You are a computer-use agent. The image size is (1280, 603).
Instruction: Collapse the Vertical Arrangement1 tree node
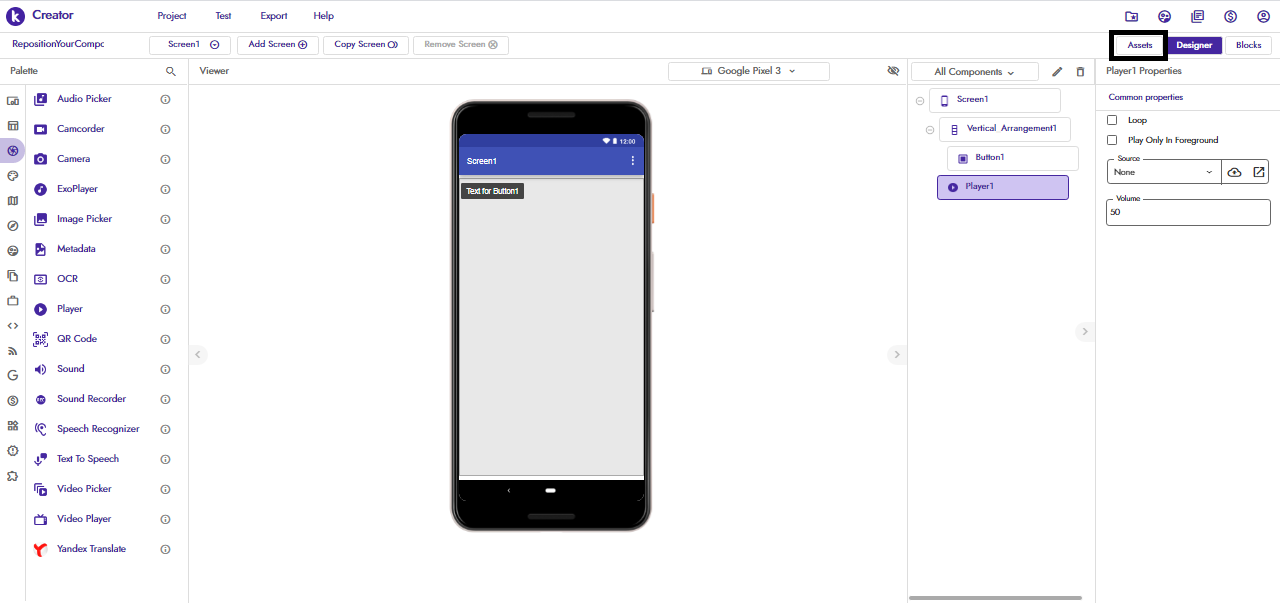930,130
